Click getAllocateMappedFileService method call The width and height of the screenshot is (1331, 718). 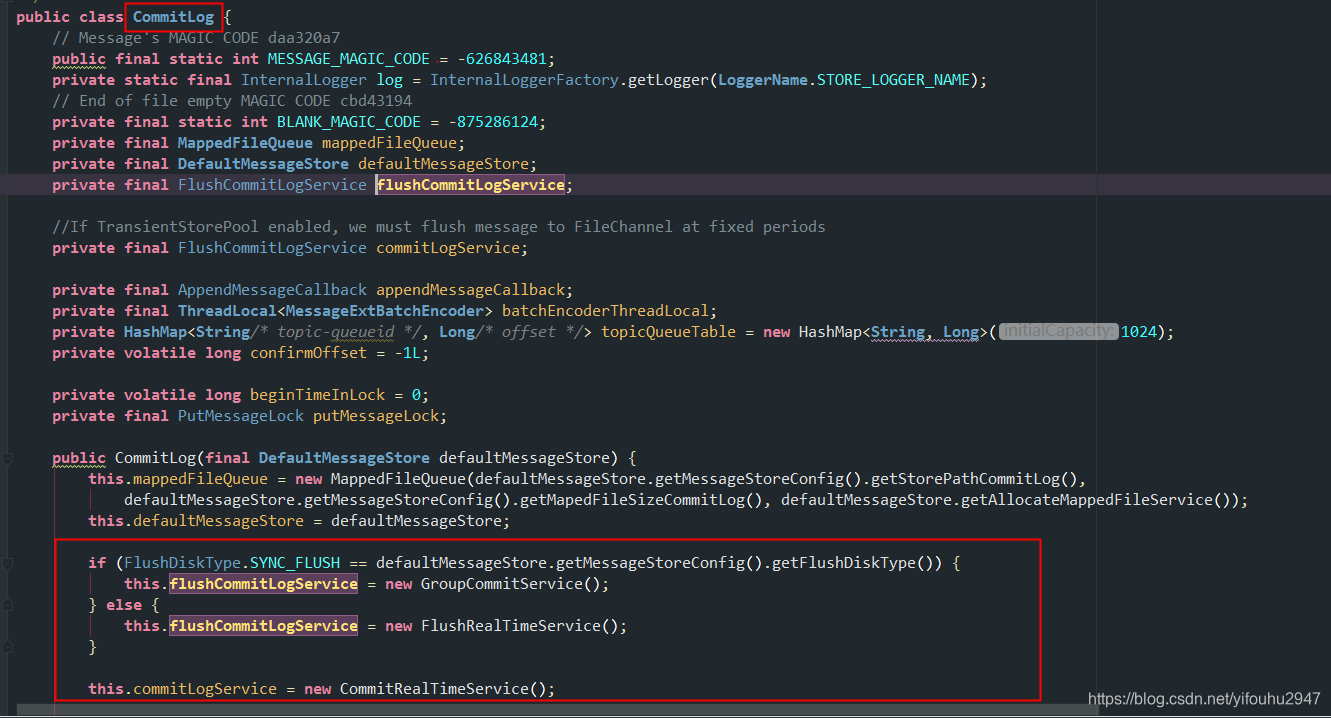1088,500
